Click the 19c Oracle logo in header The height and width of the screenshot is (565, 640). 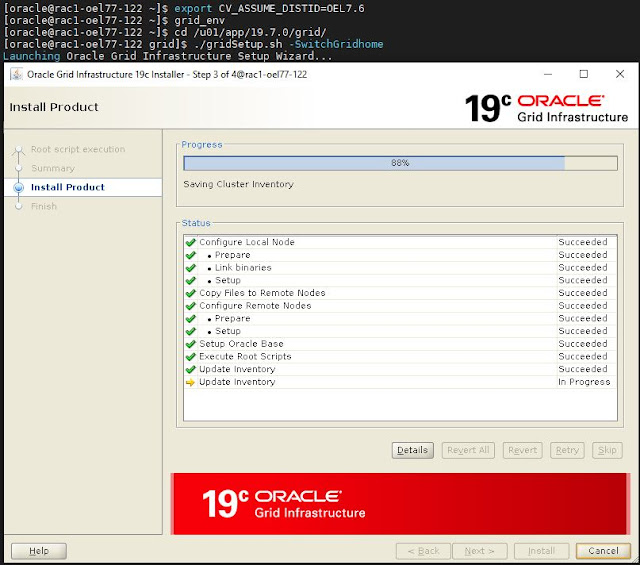pos(546,108)
